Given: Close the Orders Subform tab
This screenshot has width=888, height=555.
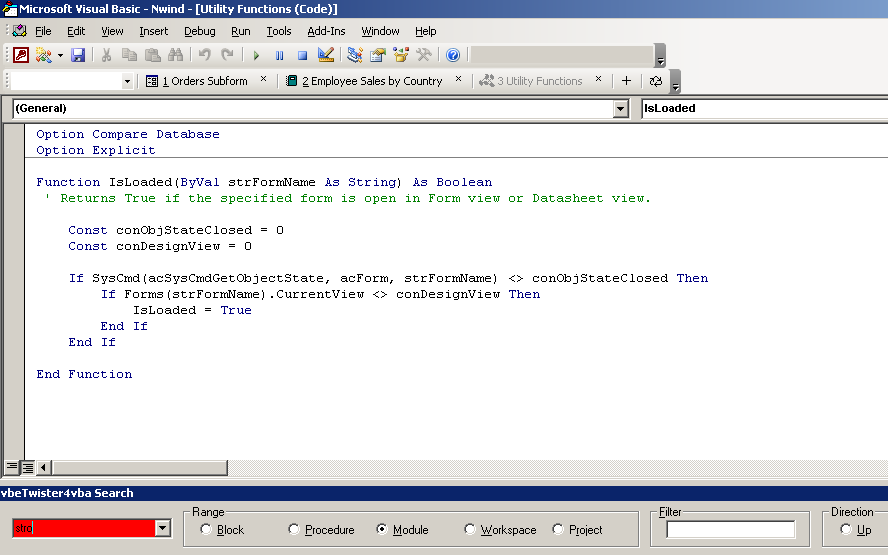Looking at the screenshot, I should [x=263, y=79].
